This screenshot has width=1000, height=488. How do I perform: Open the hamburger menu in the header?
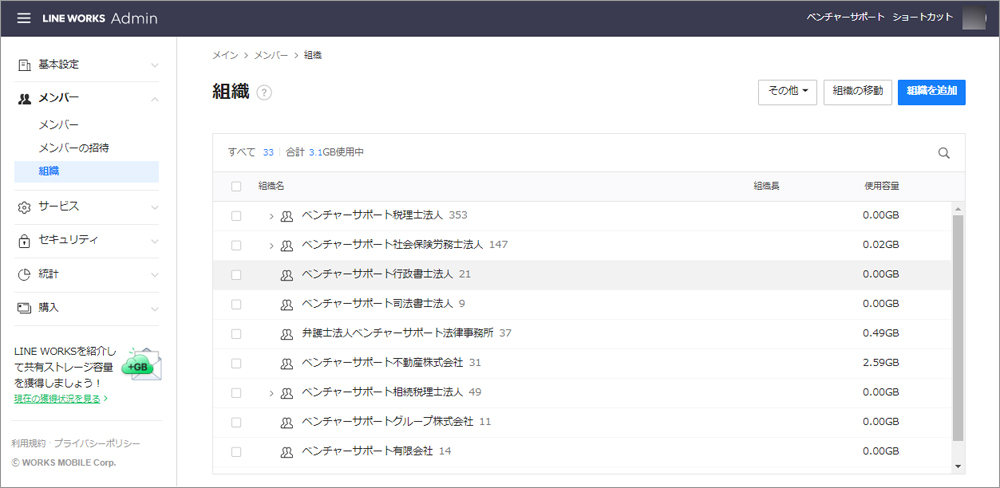24,19
